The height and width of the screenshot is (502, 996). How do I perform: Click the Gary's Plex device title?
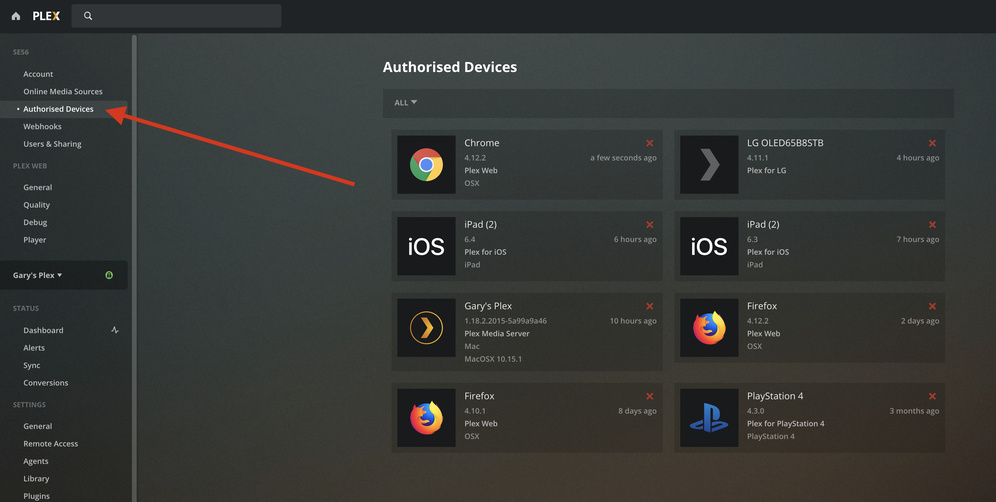(488, 306)
